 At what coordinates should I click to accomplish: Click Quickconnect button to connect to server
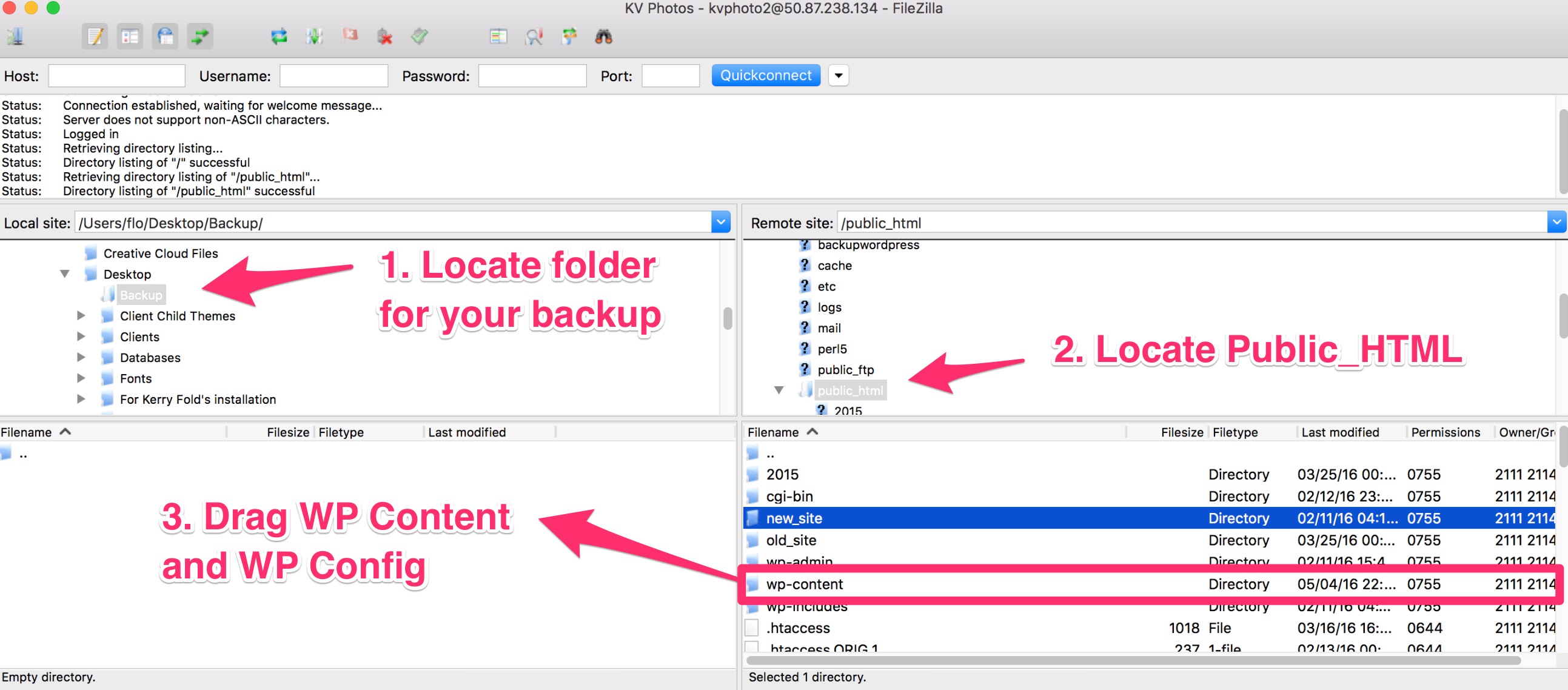pyautogui.click(x=765, y=75)
